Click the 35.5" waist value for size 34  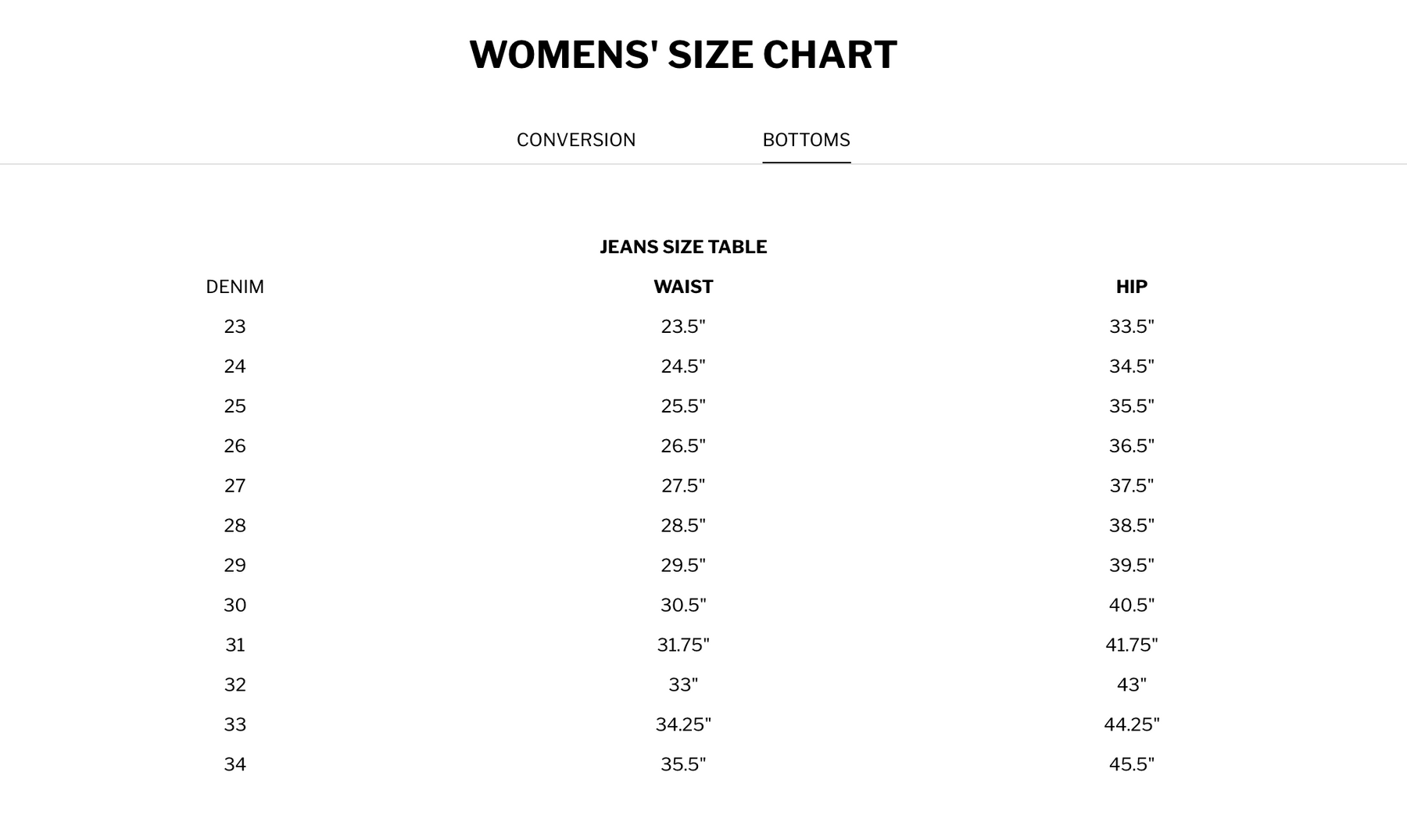pyautogui.click(x=683, y=765)
